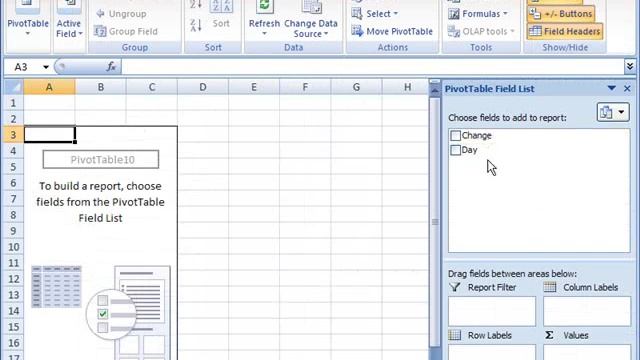Sort Z to A descending icon
This screenshot has height=360, width=640.
(196, 25)
